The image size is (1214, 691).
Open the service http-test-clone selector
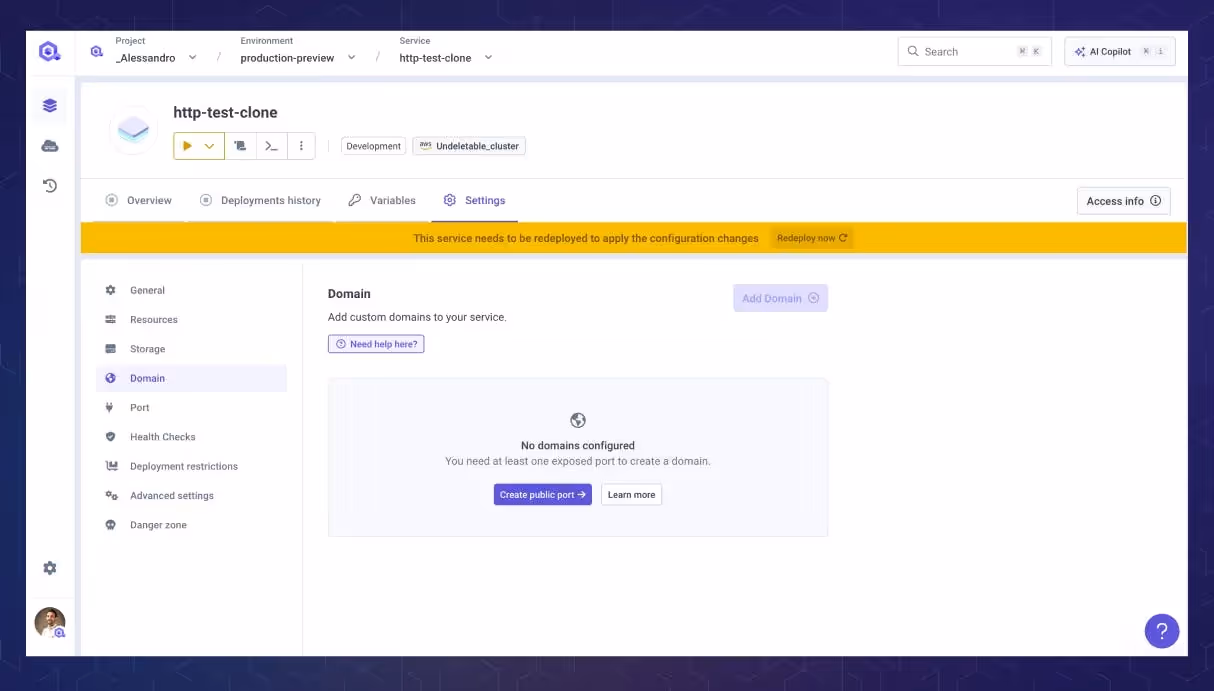pos(488,58)
